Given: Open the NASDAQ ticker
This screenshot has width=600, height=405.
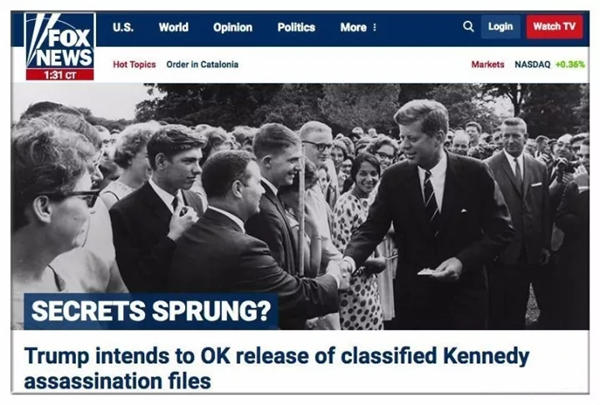Looking at the screenshot, I should click(532, 64).
